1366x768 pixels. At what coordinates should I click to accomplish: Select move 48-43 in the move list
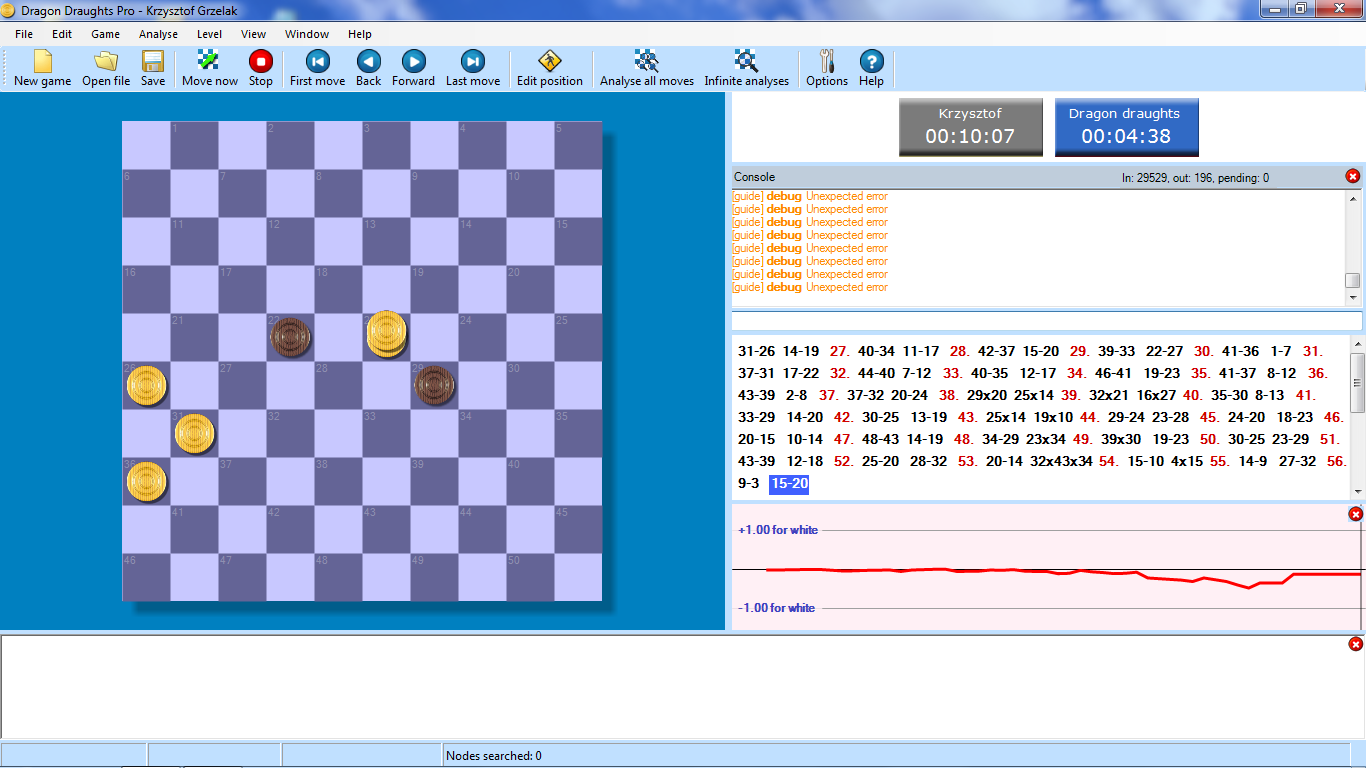point(880,440)
